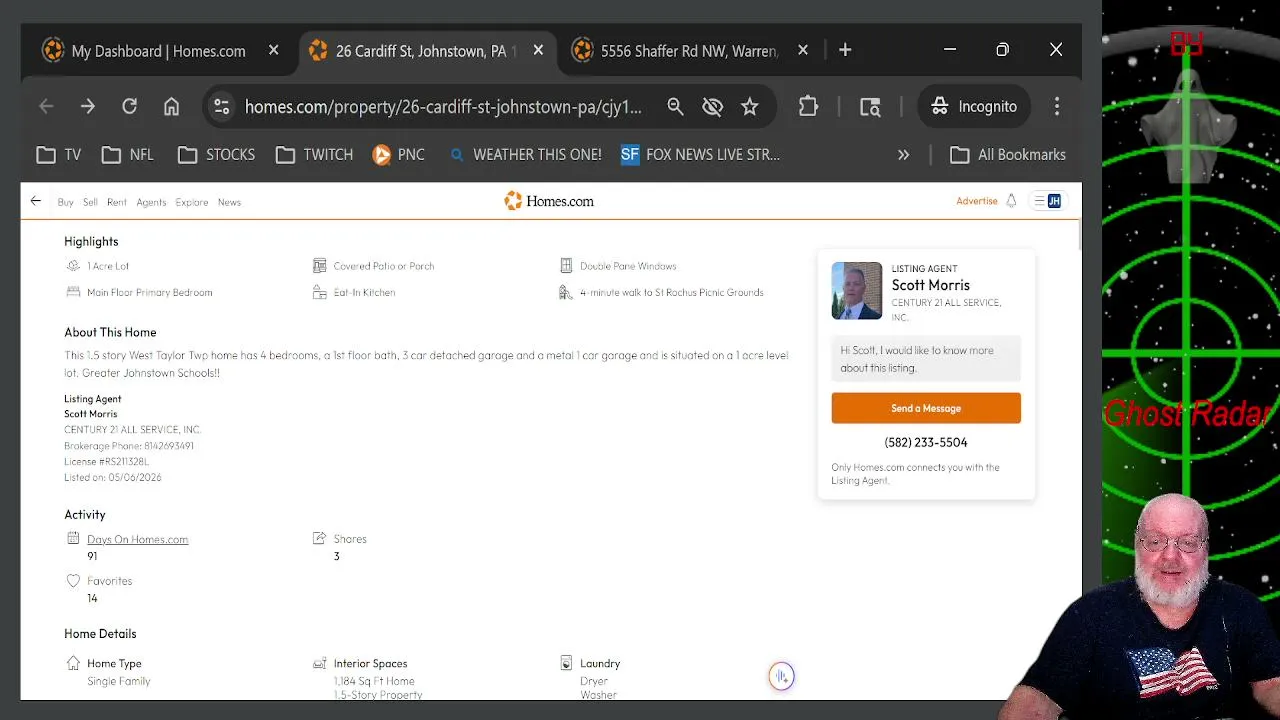
Task: Click the Days On Homes.com link
Action: click(137, 540)
